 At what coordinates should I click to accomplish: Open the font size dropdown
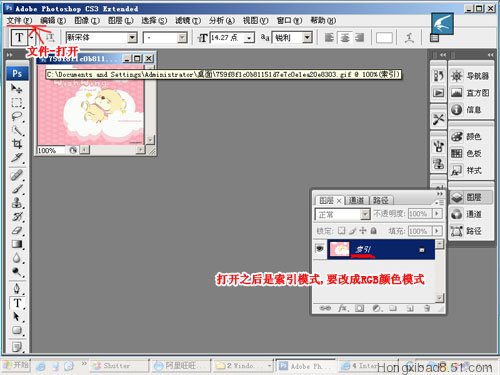(x=249, y=38)
